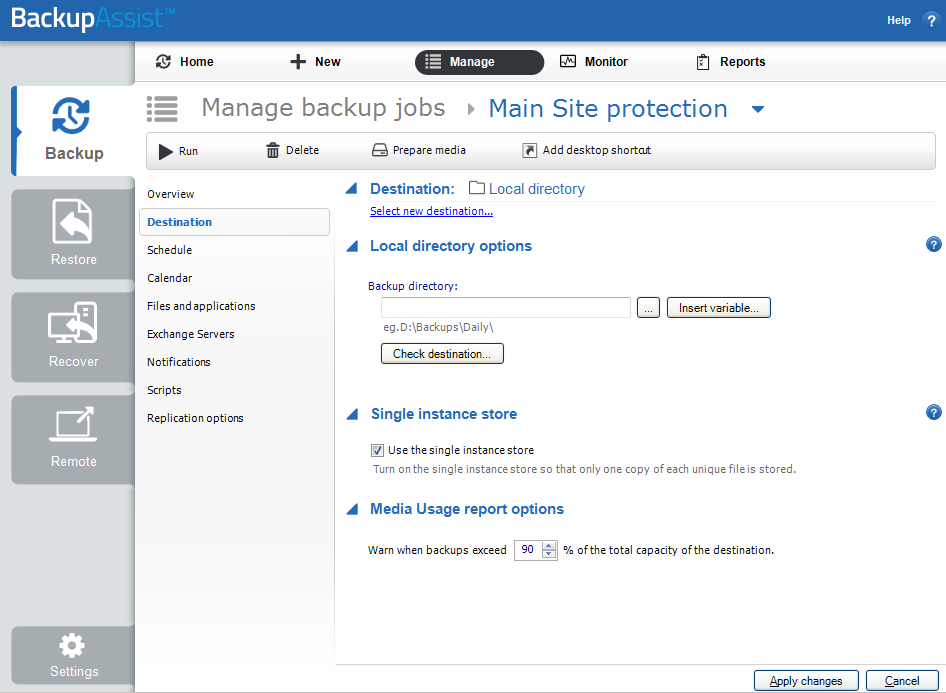Open the Scripts page

tap(164, 390)
